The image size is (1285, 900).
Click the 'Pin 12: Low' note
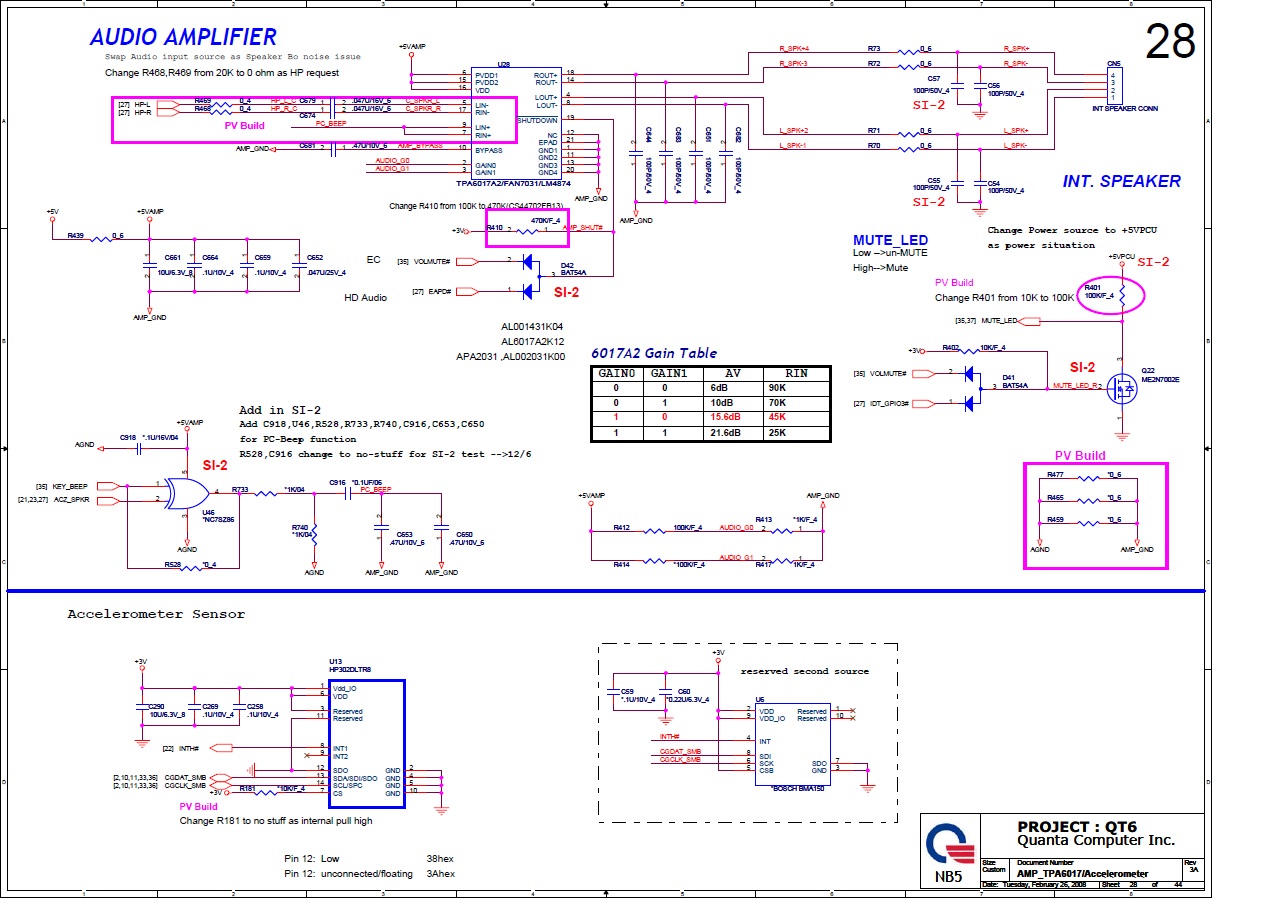(311, 859)
